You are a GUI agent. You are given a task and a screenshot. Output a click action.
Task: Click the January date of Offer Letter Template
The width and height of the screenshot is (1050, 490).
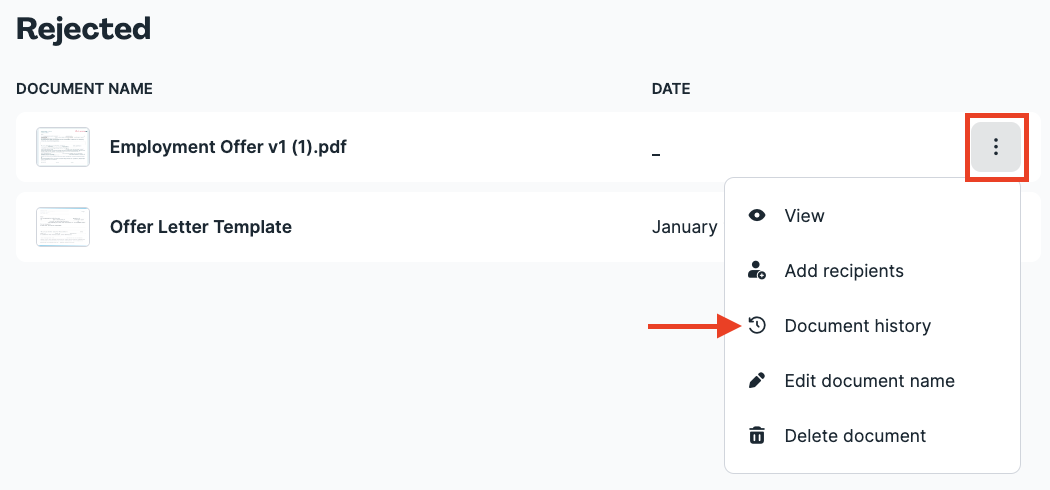[685, 227]
